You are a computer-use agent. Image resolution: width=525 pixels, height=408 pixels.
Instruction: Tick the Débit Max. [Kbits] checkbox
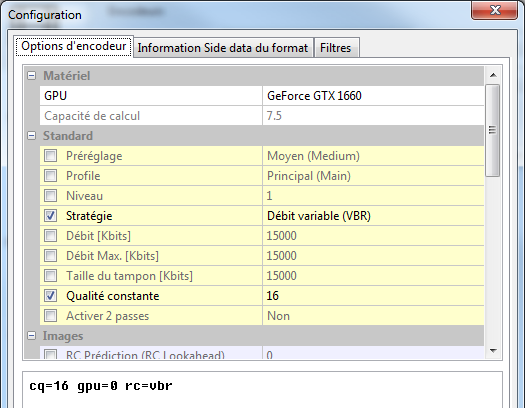tap(51, 256)
